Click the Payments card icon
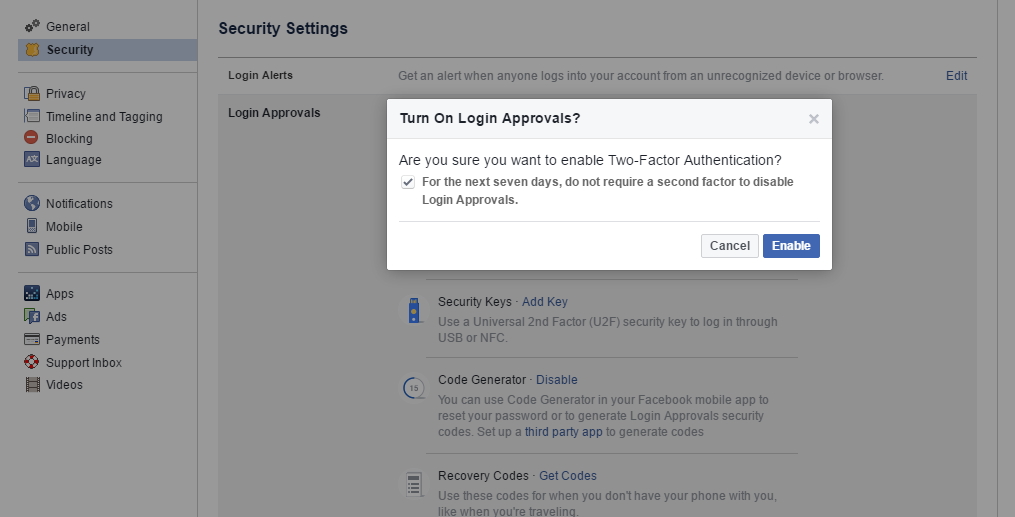The image size is (1015, 517). point(32,340)
